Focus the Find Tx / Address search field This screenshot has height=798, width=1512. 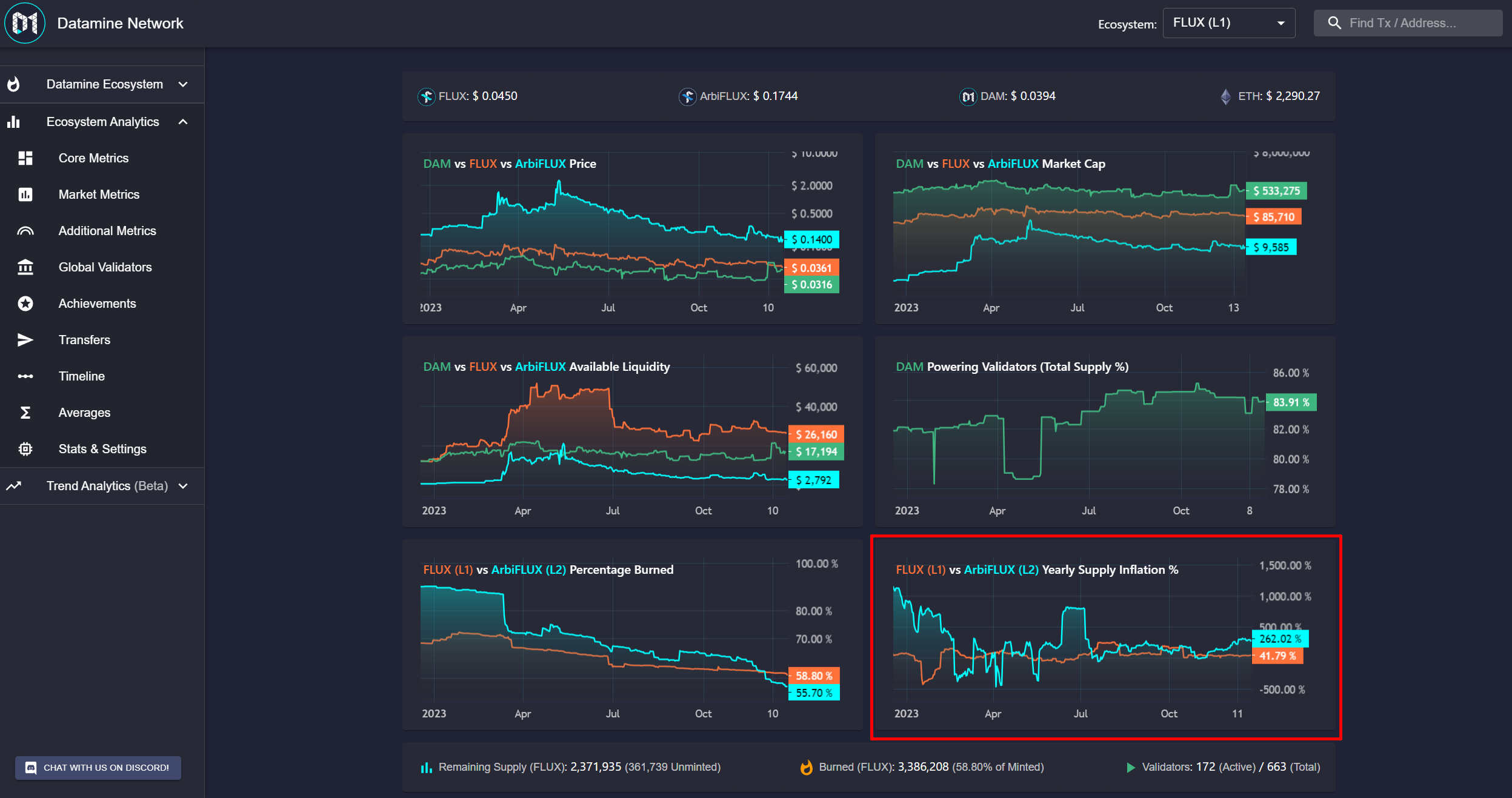[x=1408, y=23]
